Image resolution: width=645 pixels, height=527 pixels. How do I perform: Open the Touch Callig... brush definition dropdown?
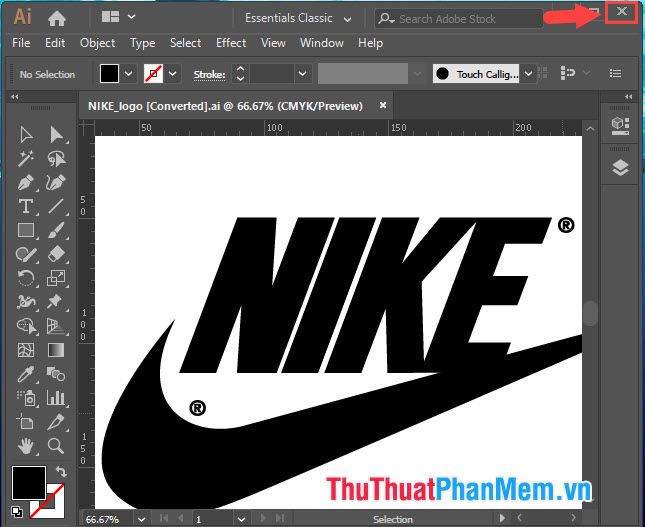[x=529, y=74]
